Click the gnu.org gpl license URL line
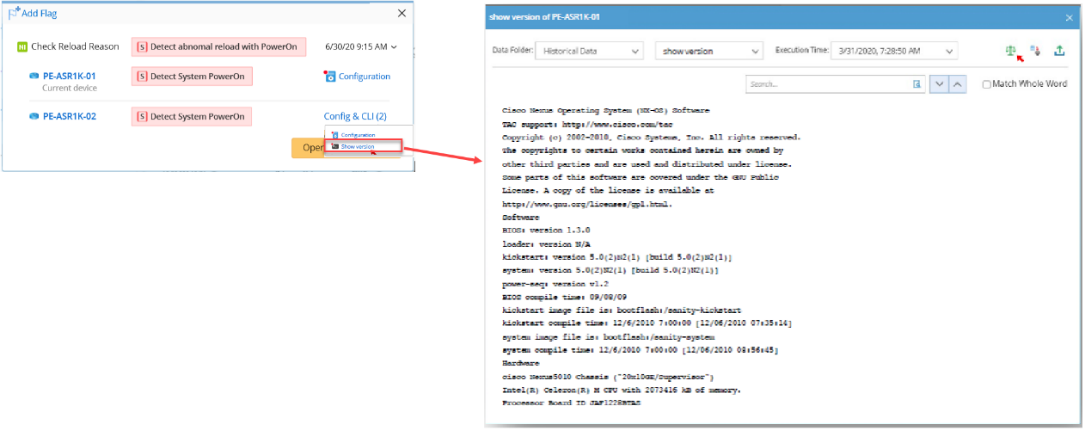This screenshot has height=430, width=1085. [x=587, y=204]
